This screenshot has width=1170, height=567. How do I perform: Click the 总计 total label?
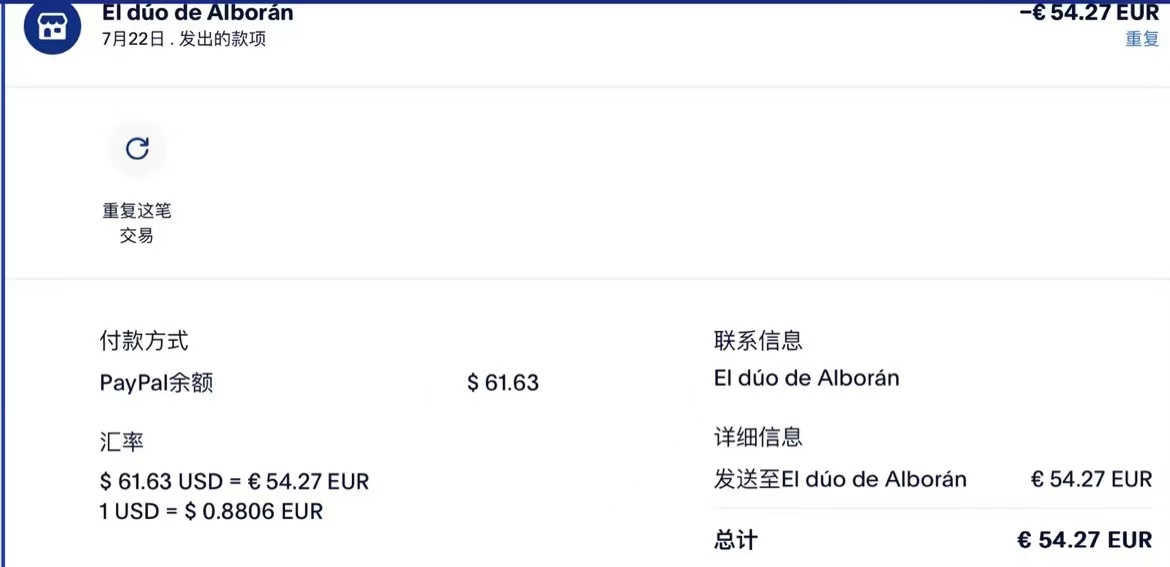(x=735, y=540)
